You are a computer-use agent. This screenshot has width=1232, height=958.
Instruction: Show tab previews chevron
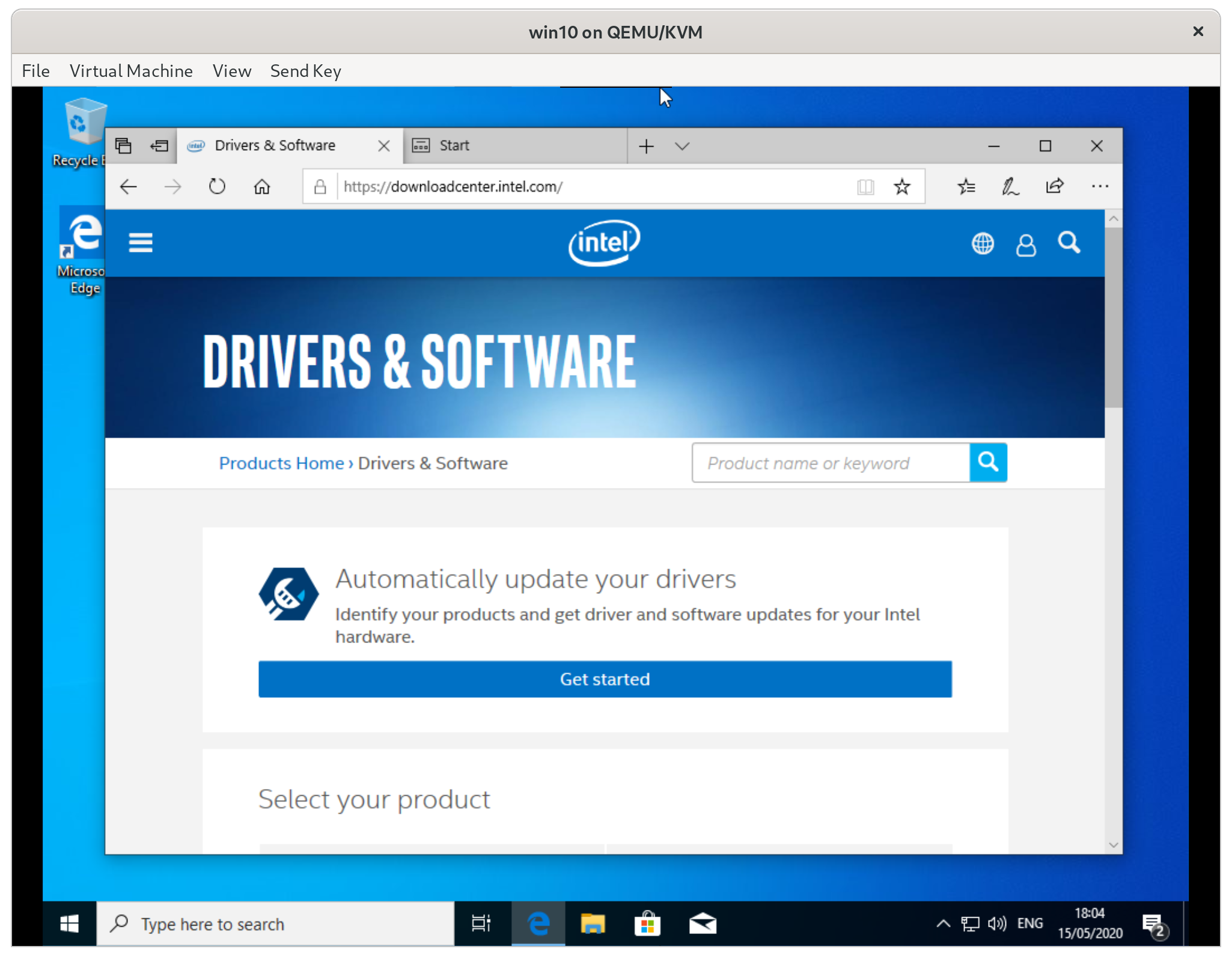coord(682,146)
